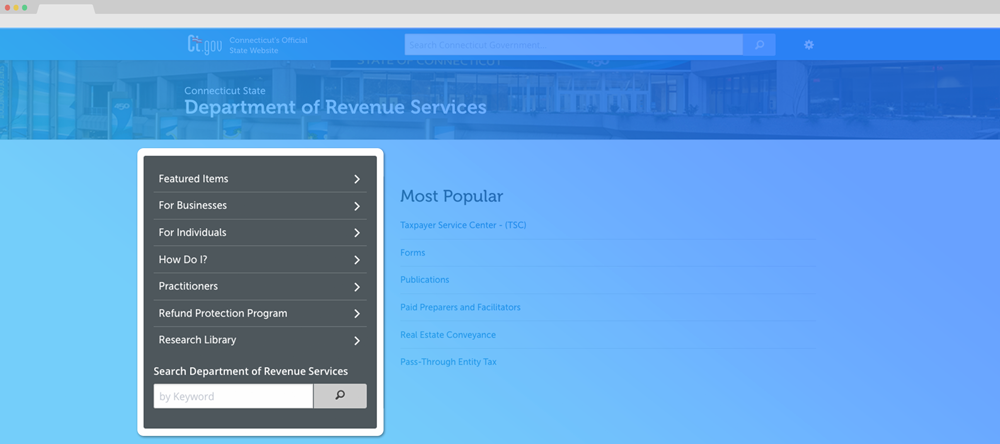
Task: Expand the For Individuals chevron
Action: pyautogui.click(x=357, y=233)
